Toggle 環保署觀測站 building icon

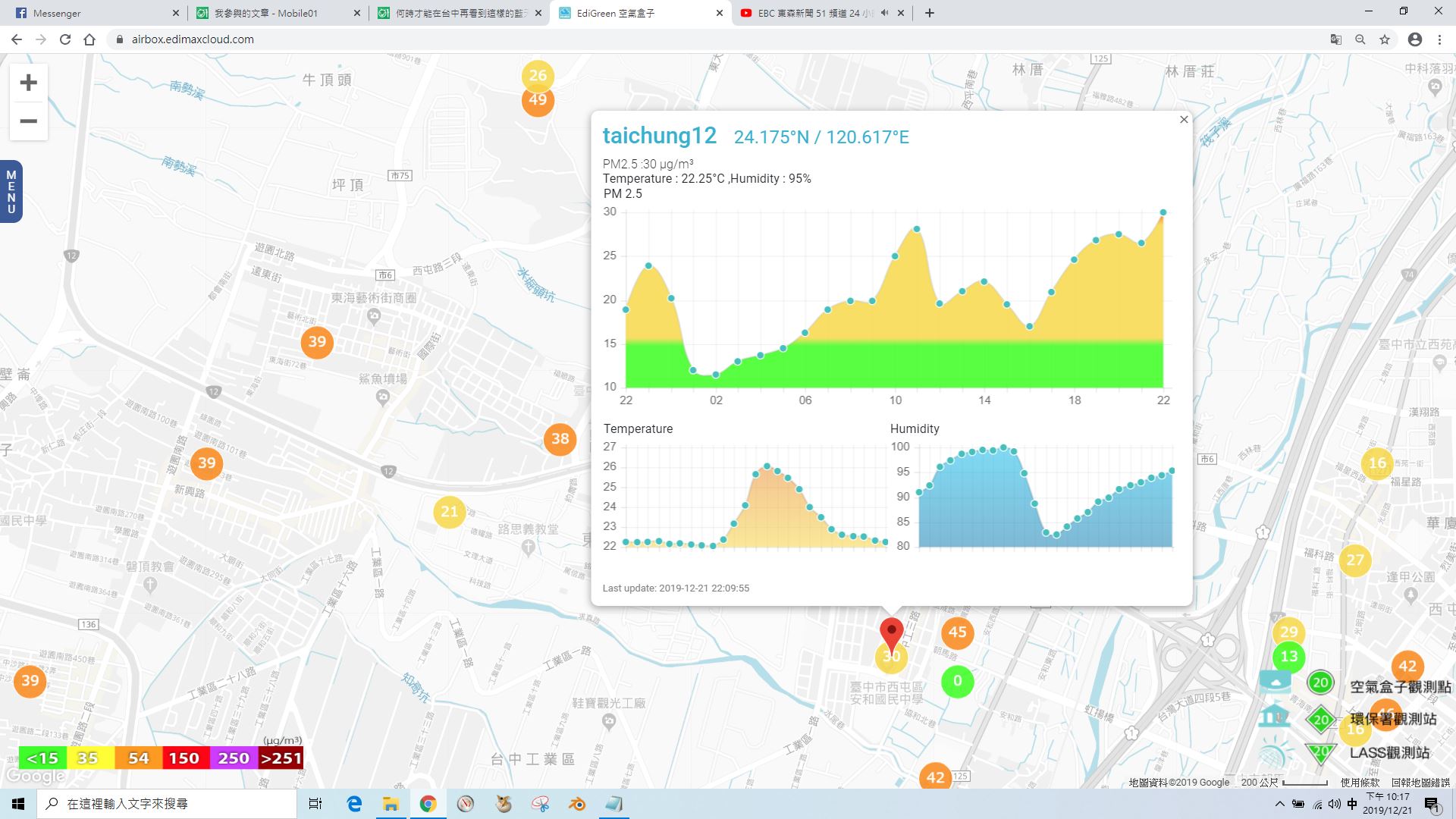click(1275, 717)
